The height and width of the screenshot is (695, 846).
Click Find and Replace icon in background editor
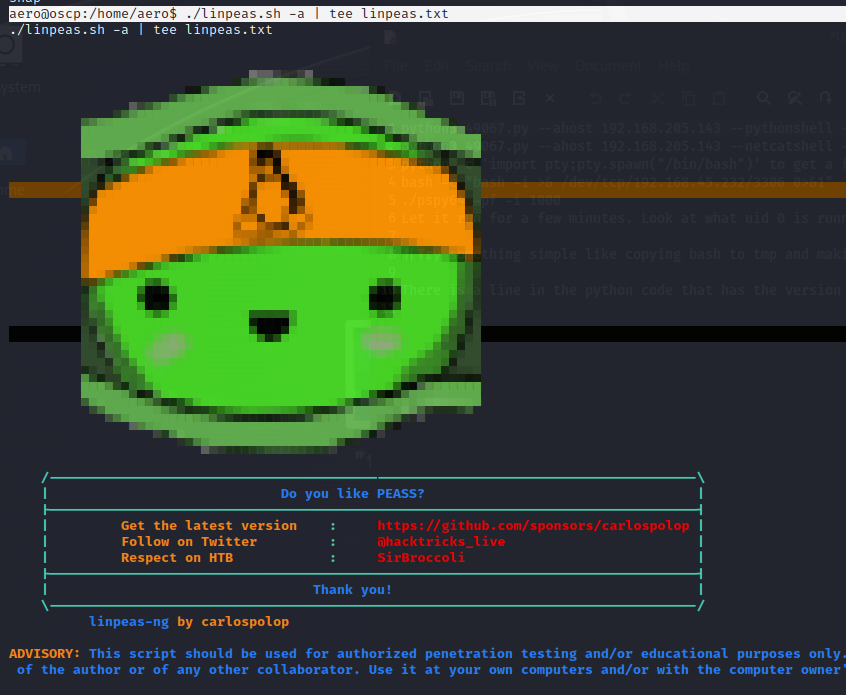[x=795, y=98]
